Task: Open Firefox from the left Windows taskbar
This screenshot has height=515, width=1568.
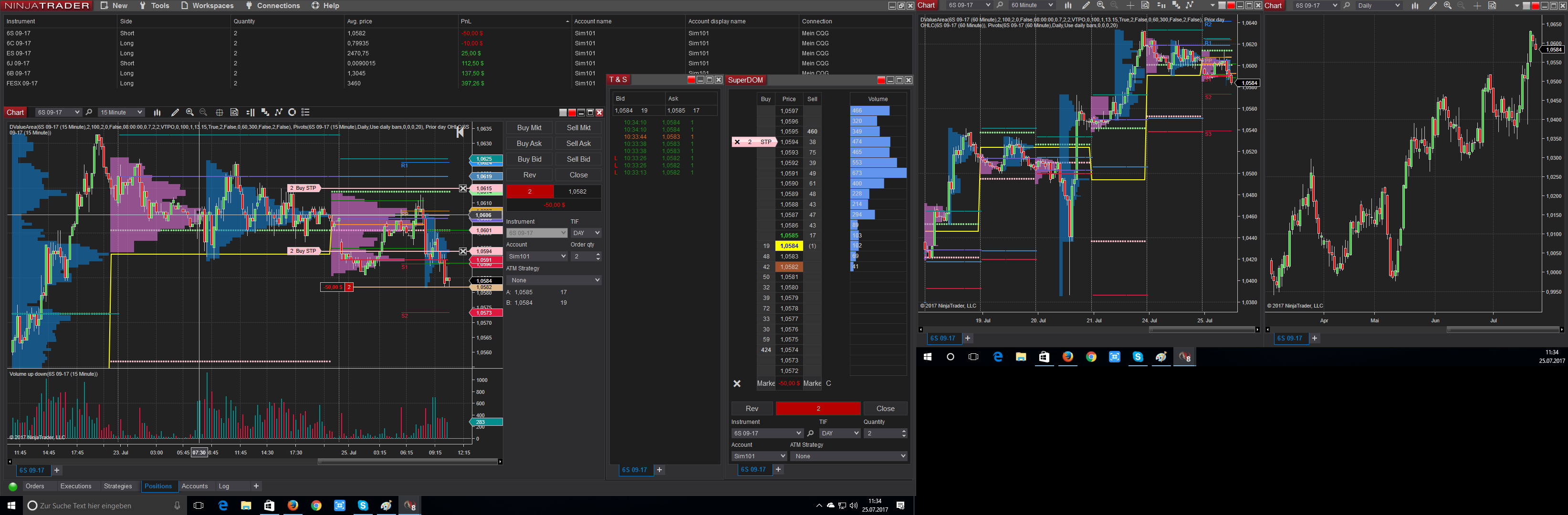Action: [293, 505]
